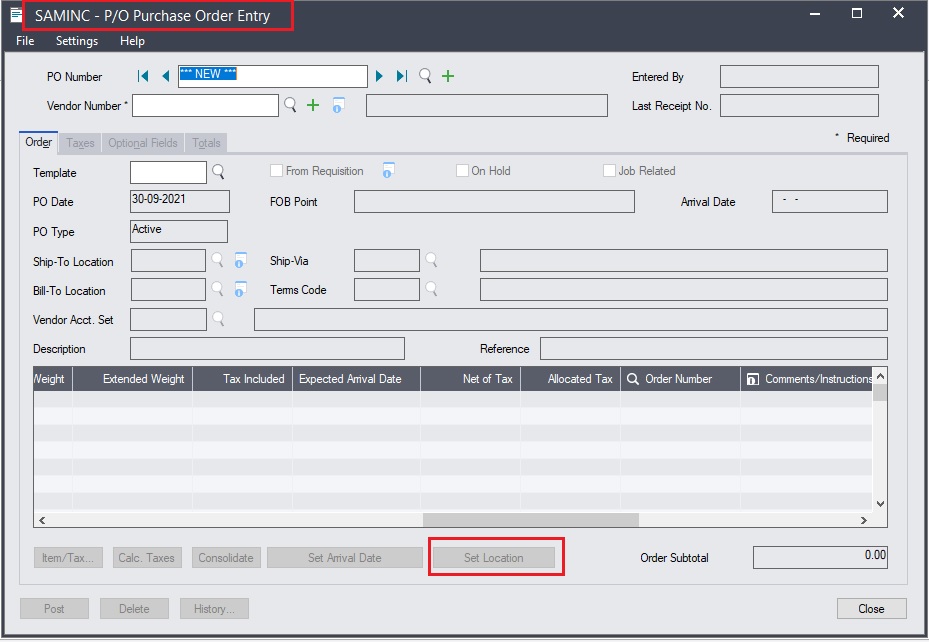929x642 pixels.
Task: Click the FOB Point input field
Action: coord(494,201)
